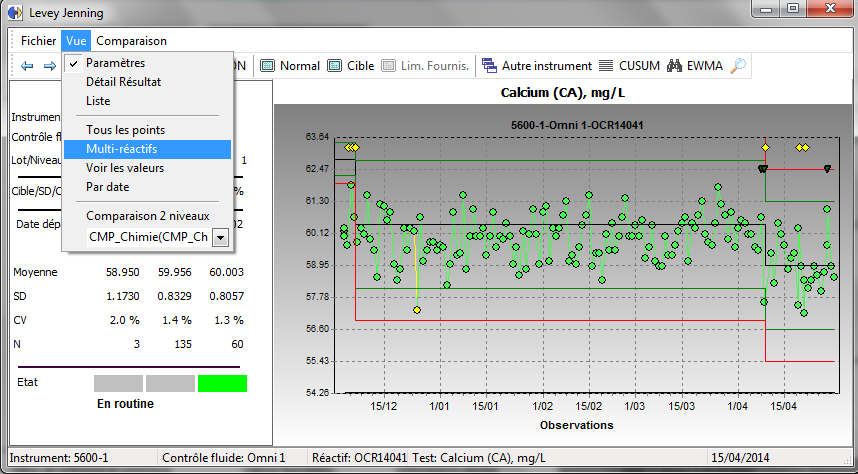Screen dimensions: 858x474
Task: Select the Normal limits toolbar button
Action: coord(290,66)
